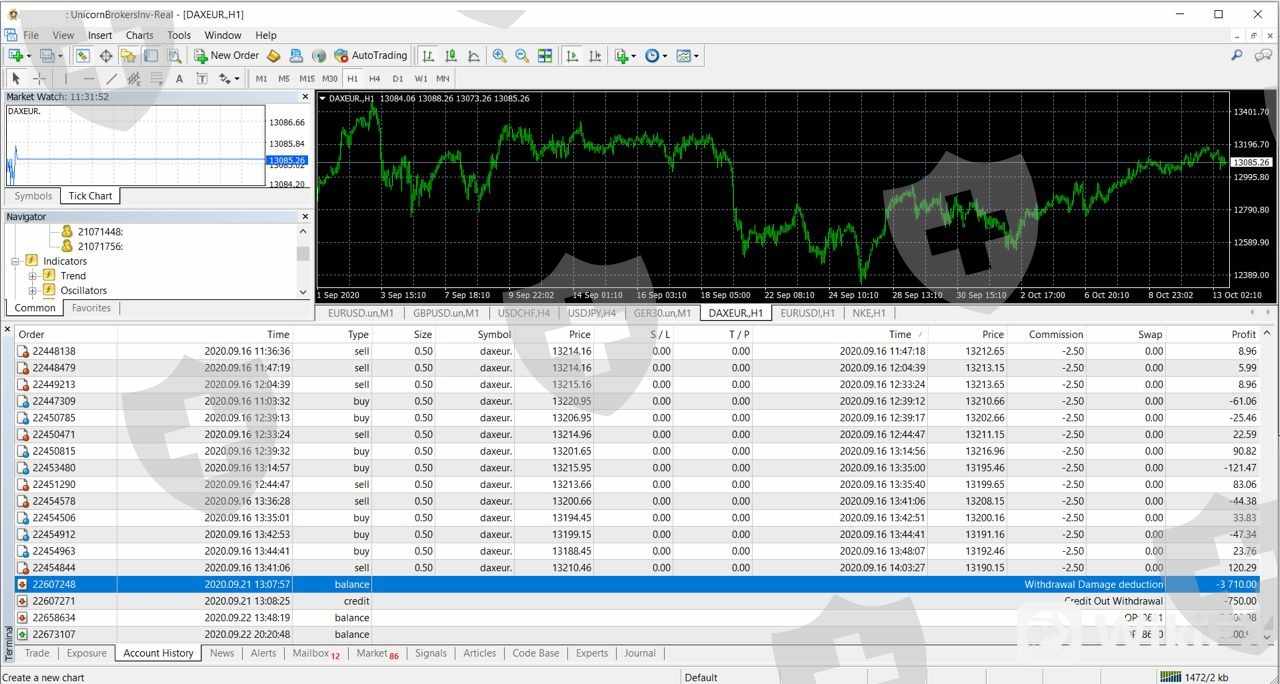Image resolution: width=1280 pixels, height=684 pixels.
Task: Select the trendline drawing tool
Action: click(111, 78)
